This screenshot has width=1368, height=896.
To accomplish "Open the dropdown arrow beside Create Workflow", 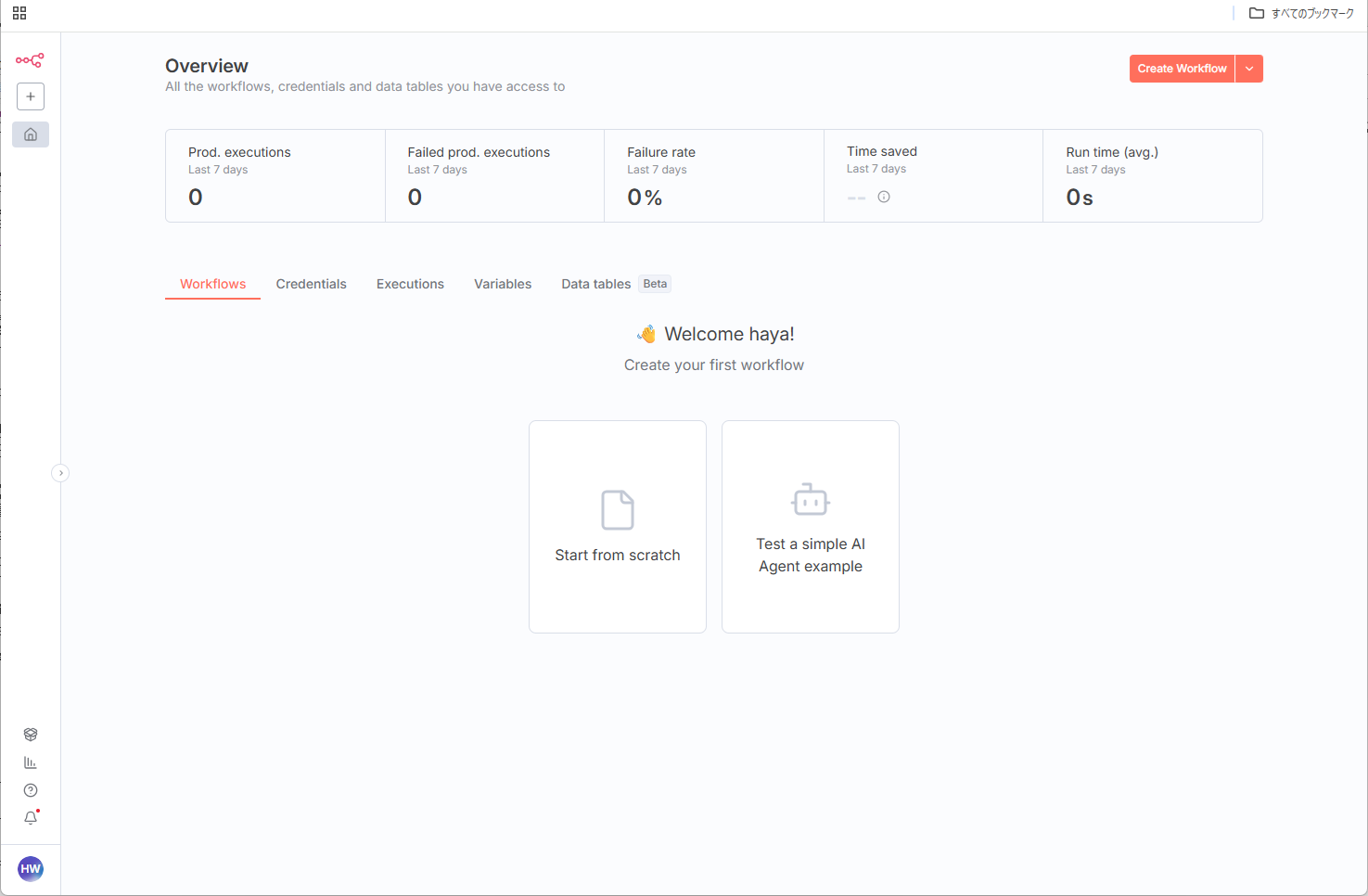I will 1249,69.
